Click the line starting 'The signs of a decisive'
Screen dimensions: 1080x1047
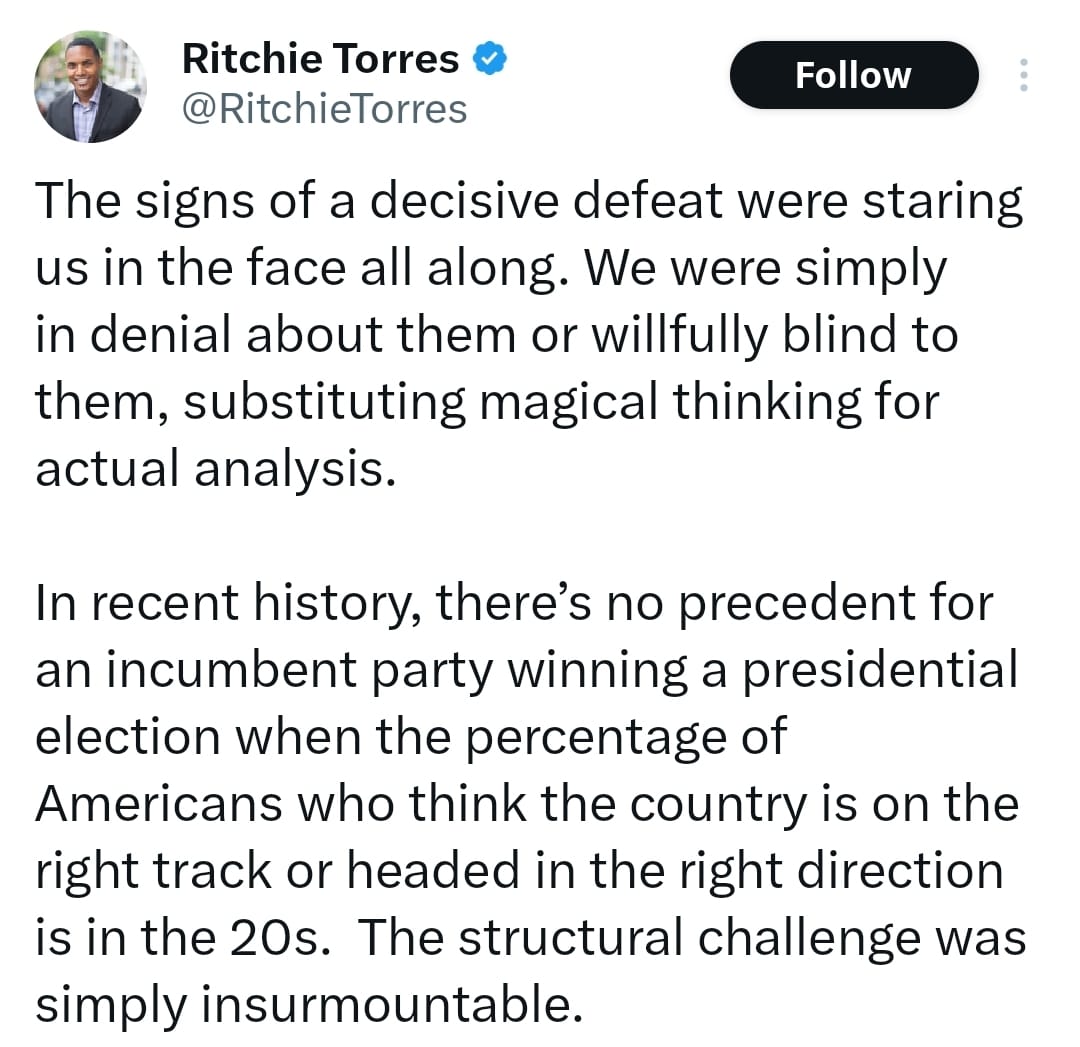point(529,202)
